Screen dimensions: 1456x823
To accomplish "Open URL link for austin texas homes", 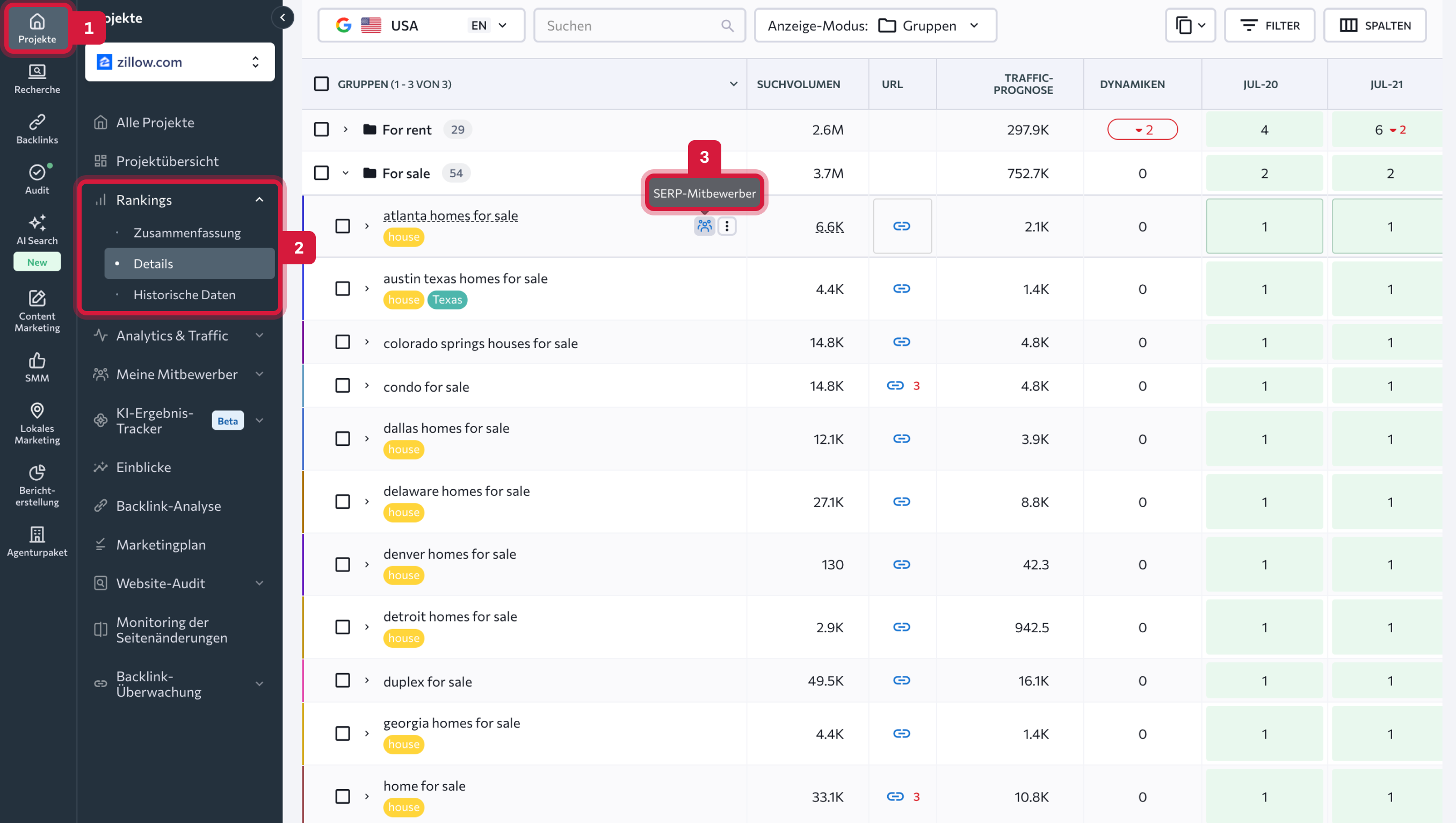I will click(902, 289).
